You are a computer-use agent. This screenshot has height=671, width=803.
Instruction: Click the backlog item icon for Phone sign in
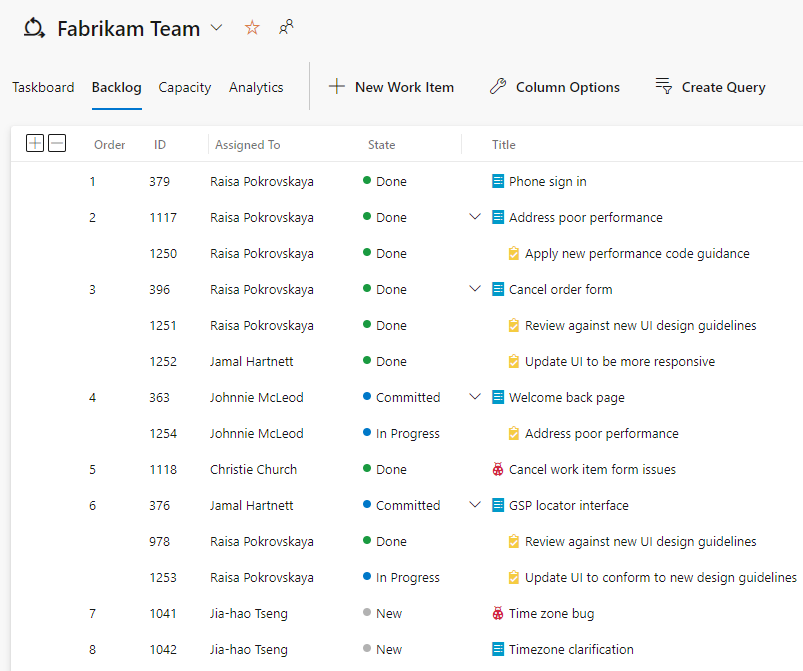pos(498,181)
